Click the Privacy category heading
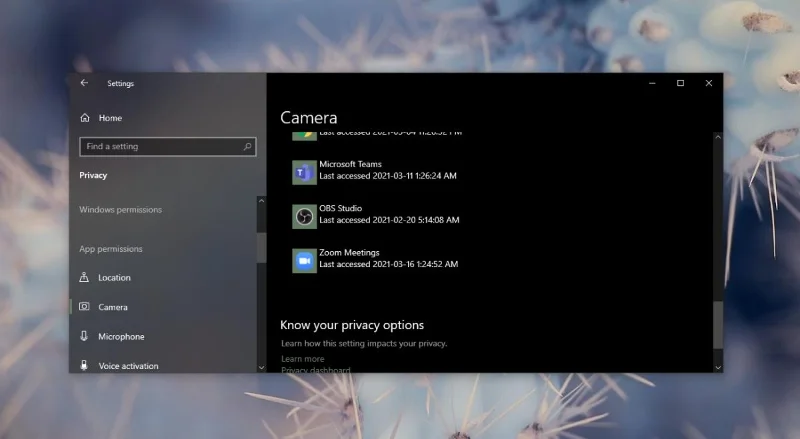This screenshot has width=800, height=439. click(x=93, y=176)
